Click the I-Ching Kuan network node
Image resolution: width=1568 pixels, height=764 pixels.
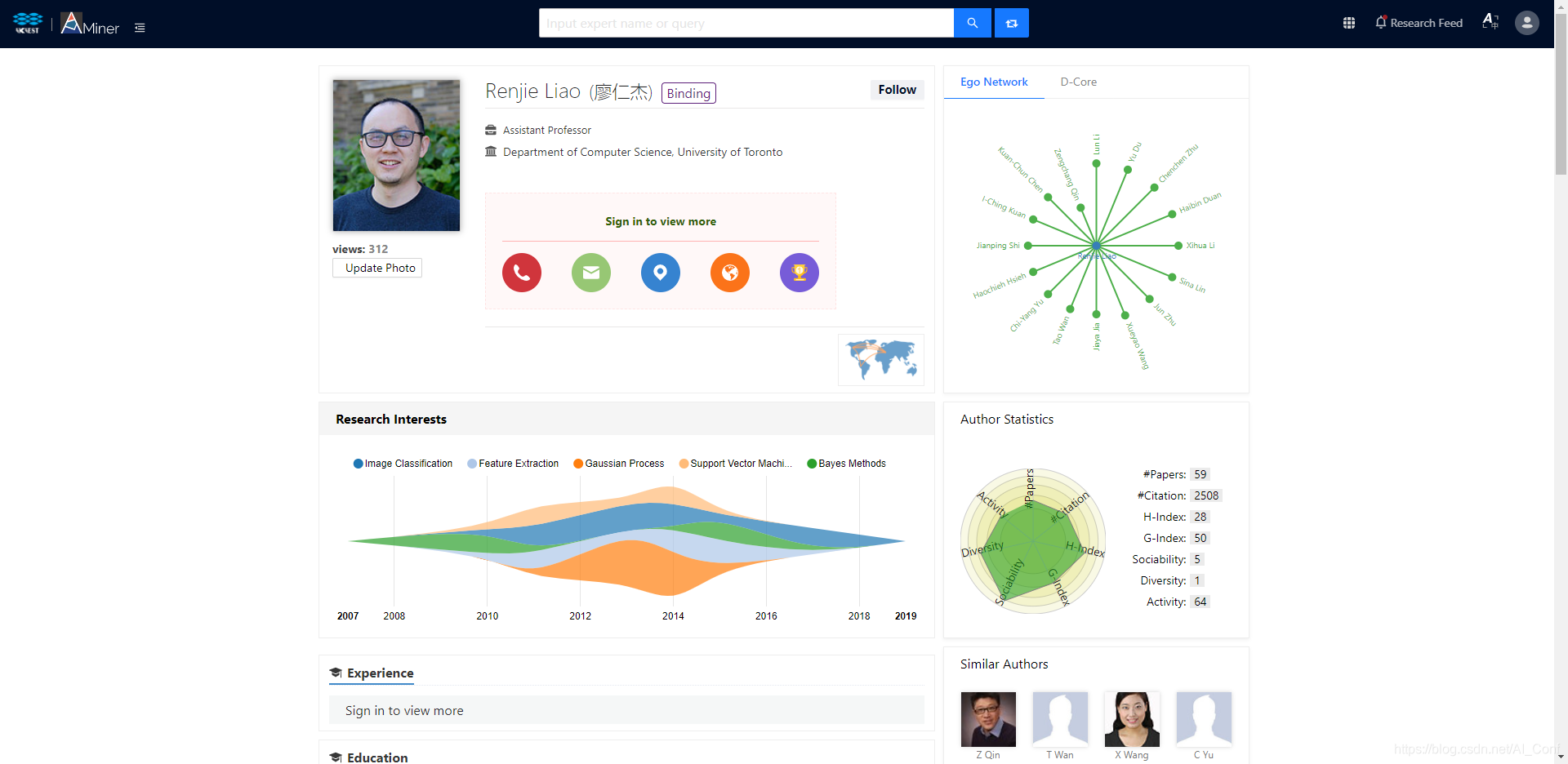point(1033,220)
